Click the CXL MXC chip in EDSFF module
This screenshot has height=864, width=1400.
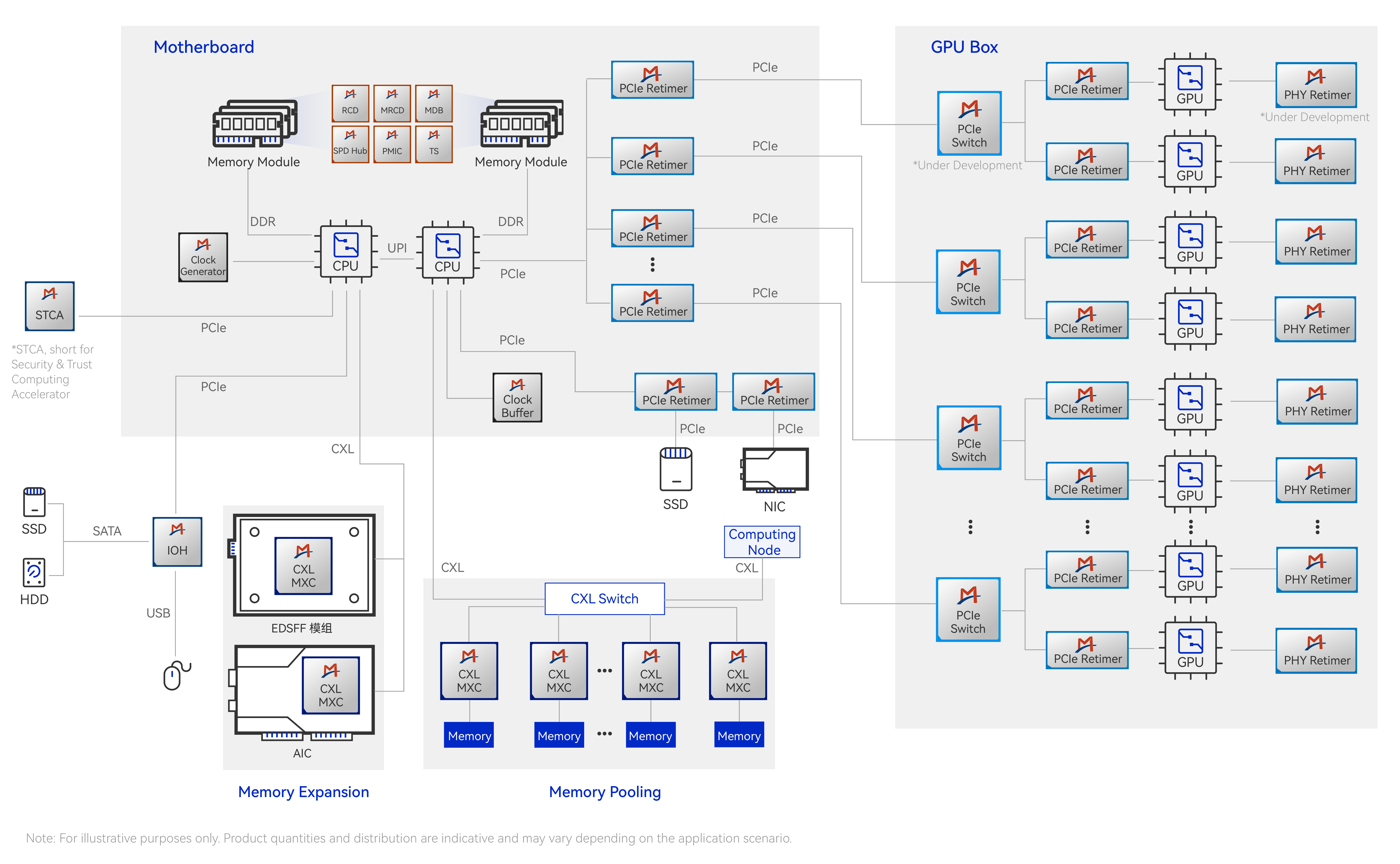click(303, 566)
